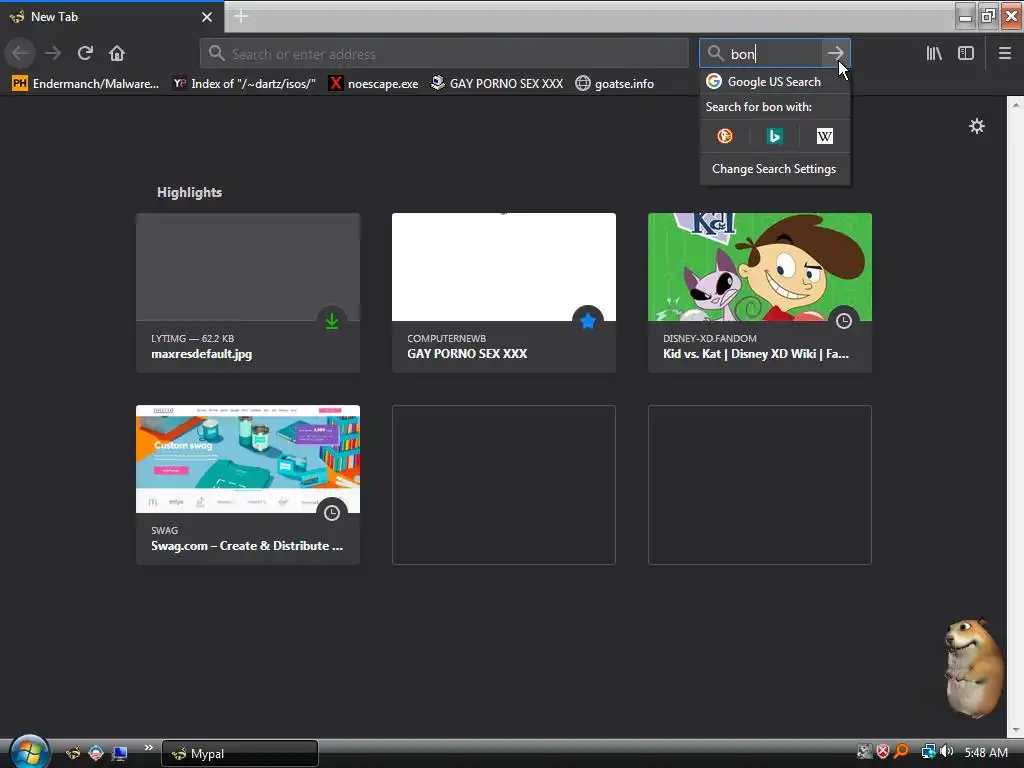The height and width of the screenshot is (768, 1024).
Task: Click the red security shield tray icon
Action: tap(883, 752)
